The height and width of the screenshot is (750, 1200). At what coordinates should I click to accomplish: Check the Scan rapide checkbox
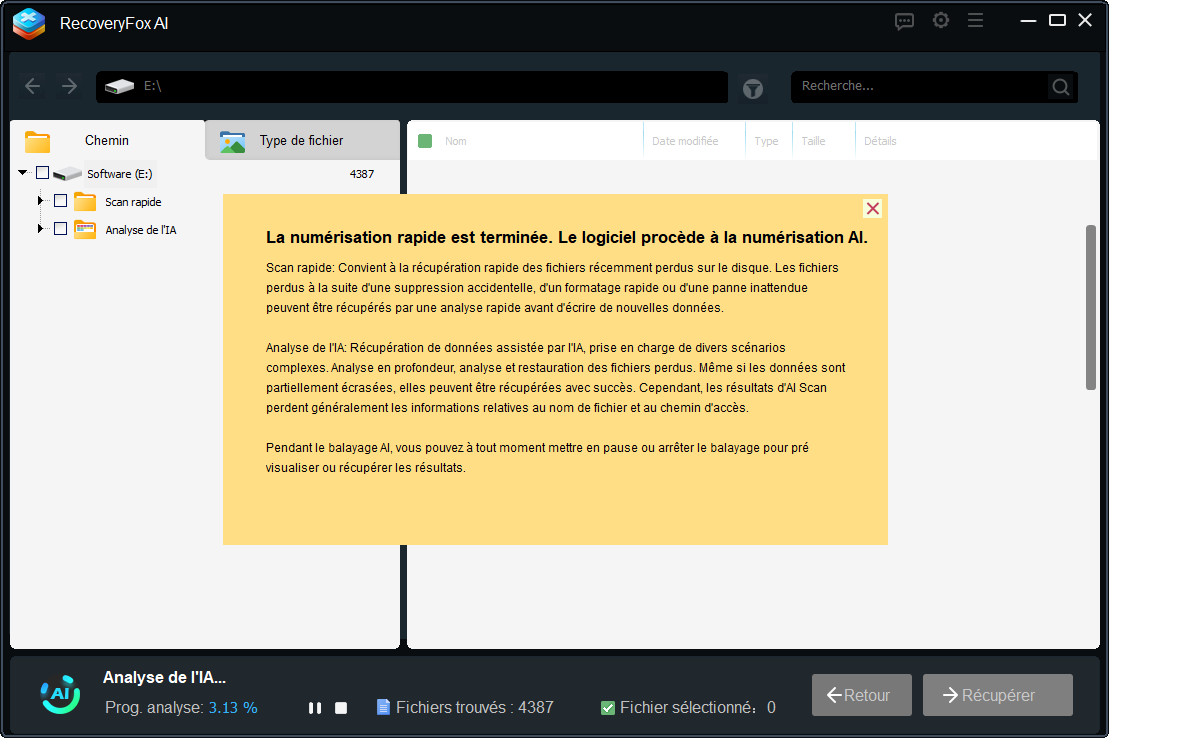60,200
